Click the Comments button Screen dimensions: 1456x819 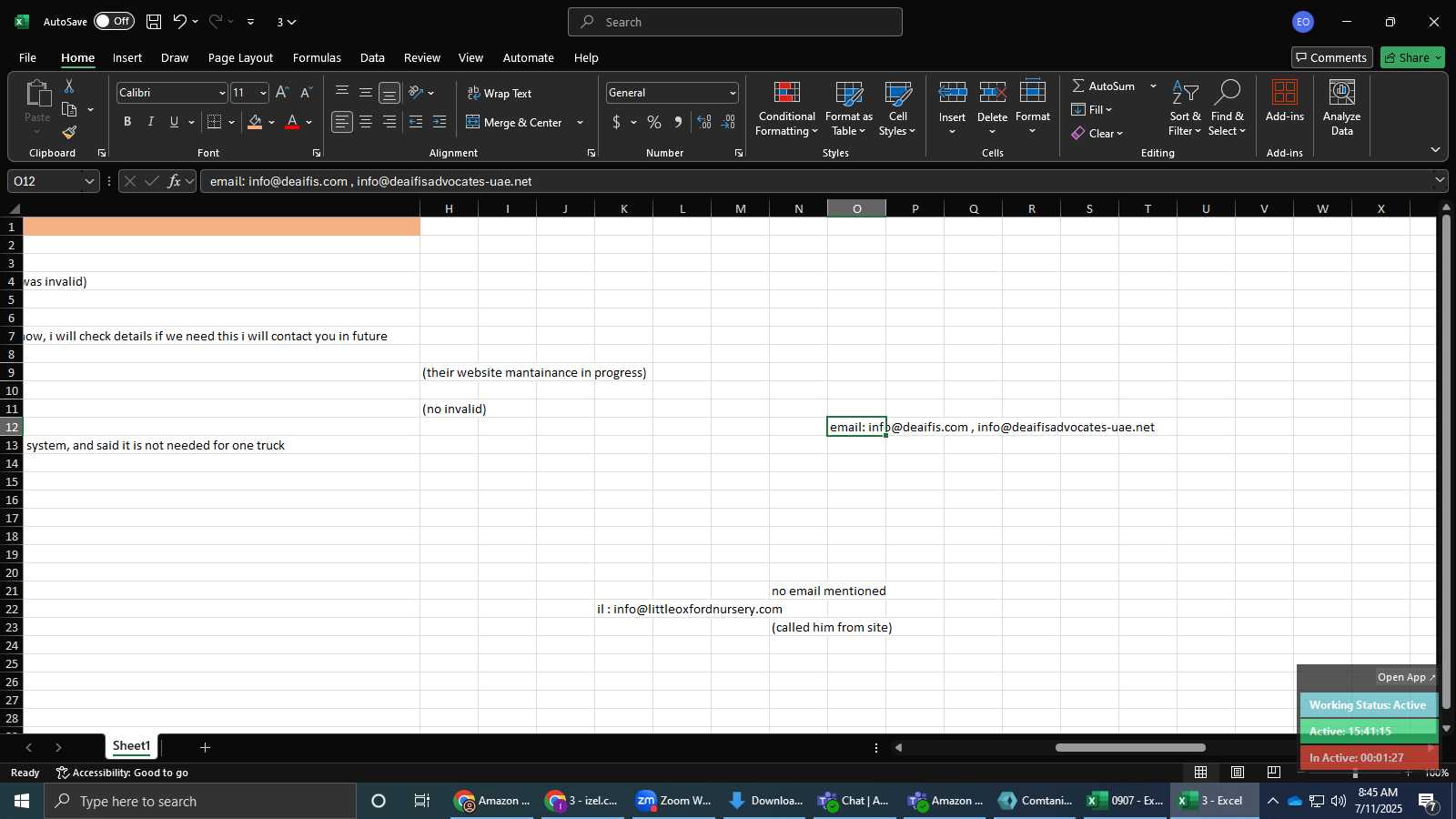pos(1331,57)
